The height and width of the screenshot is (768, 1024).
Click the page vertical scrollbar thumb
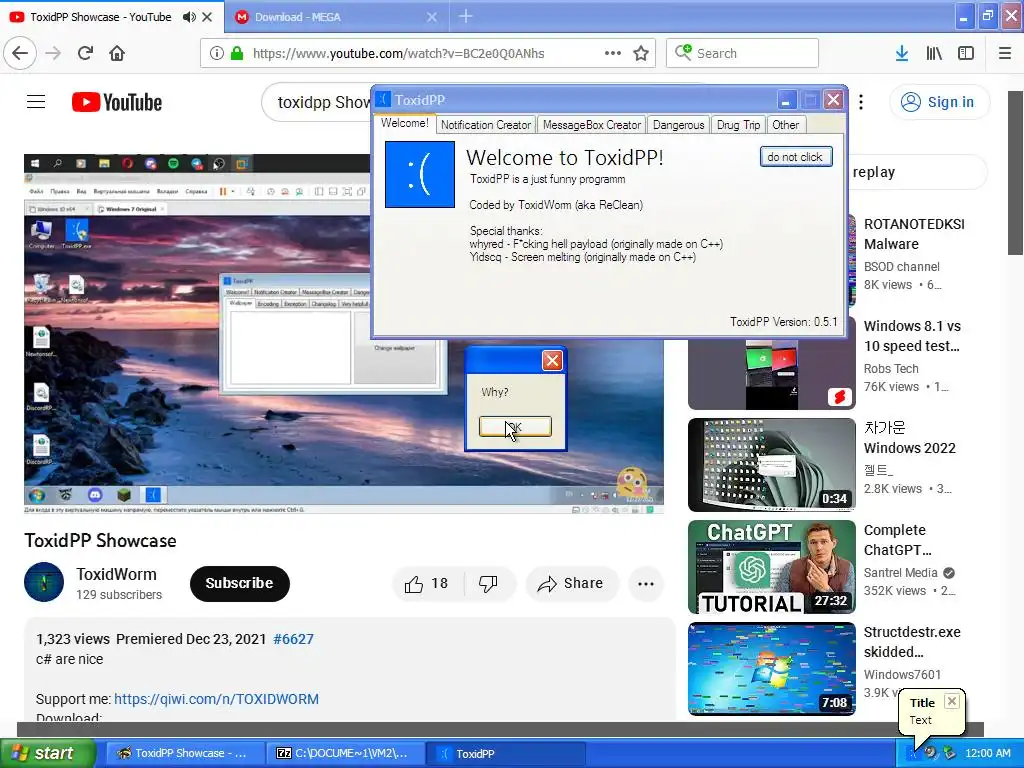(1015, 173)
